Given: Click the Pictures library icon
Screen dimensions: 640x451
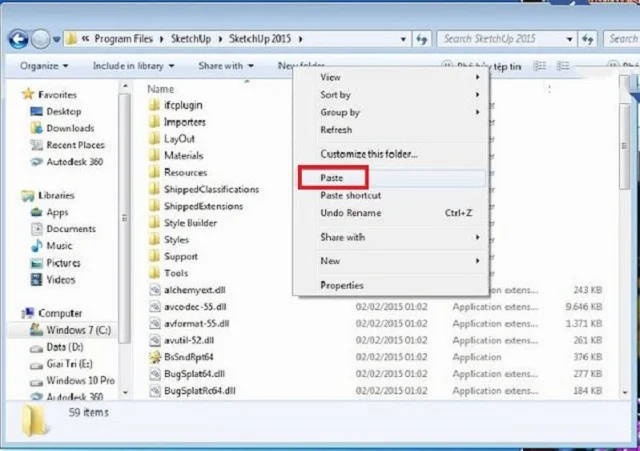Looking at the screenshot, I should tap(36, 263).
